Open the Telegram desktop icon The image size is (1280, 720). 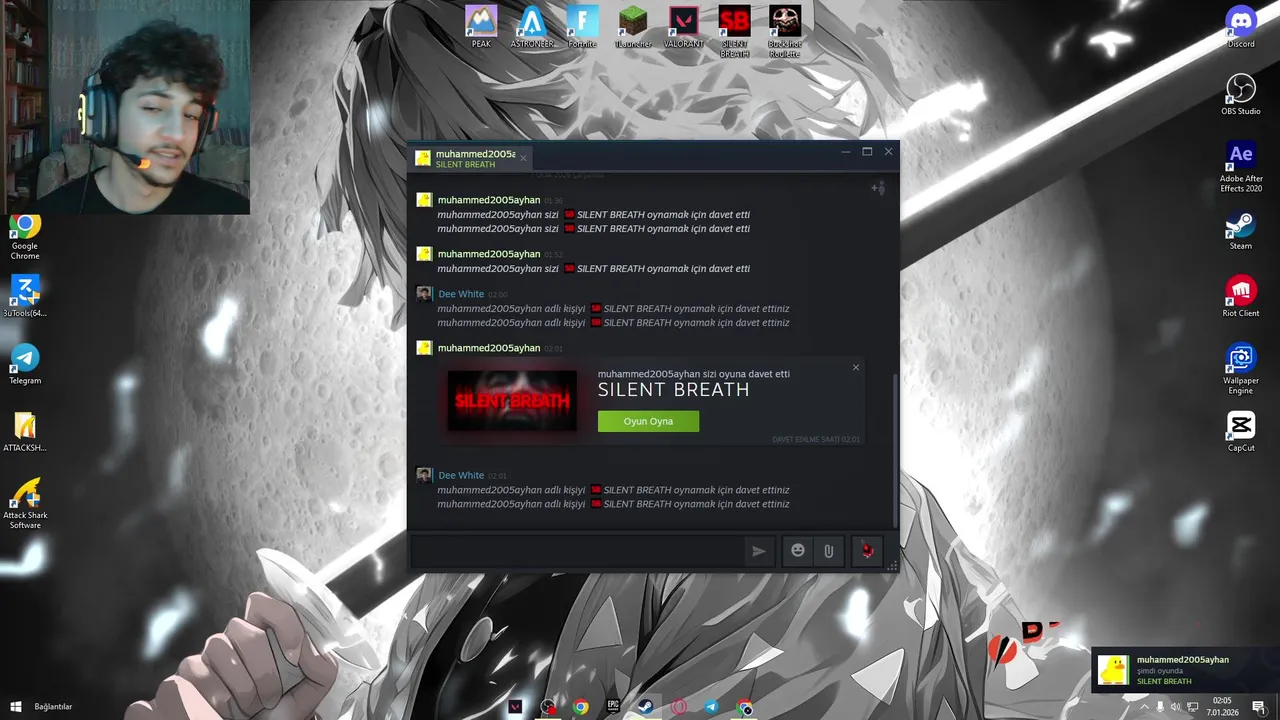click(x=25, y=364)
